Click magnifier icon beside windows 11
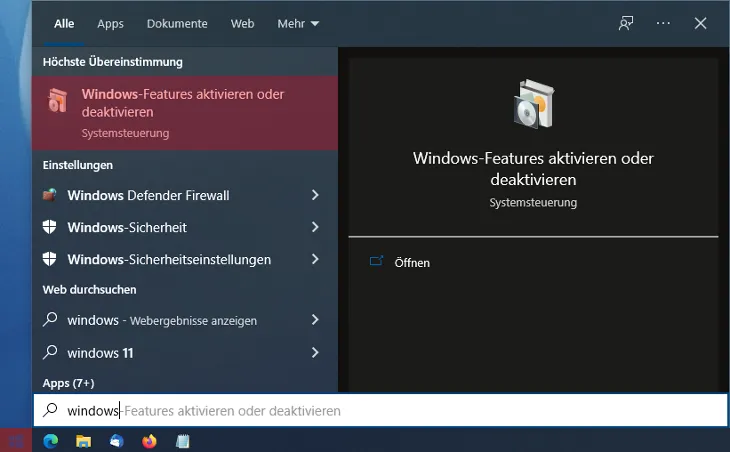730x452 pixels. coord(50,352)
